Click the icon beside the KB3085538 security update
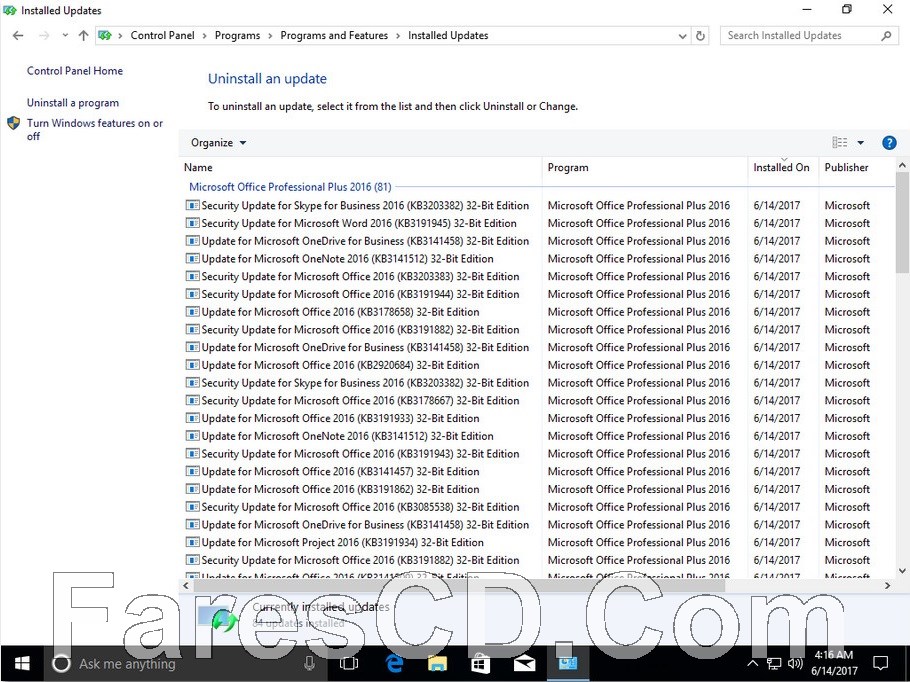 192,507
